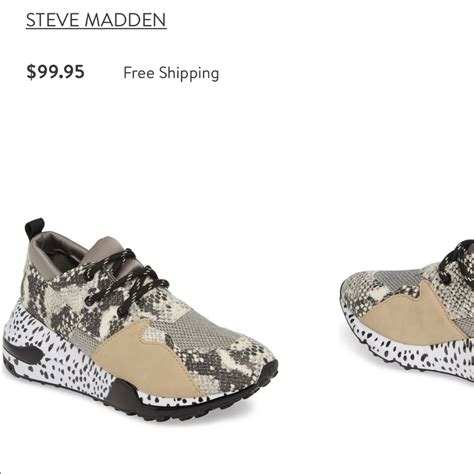
Task: Click the black heel pull tab on left sneaker
Action: [x=34, y=228]
